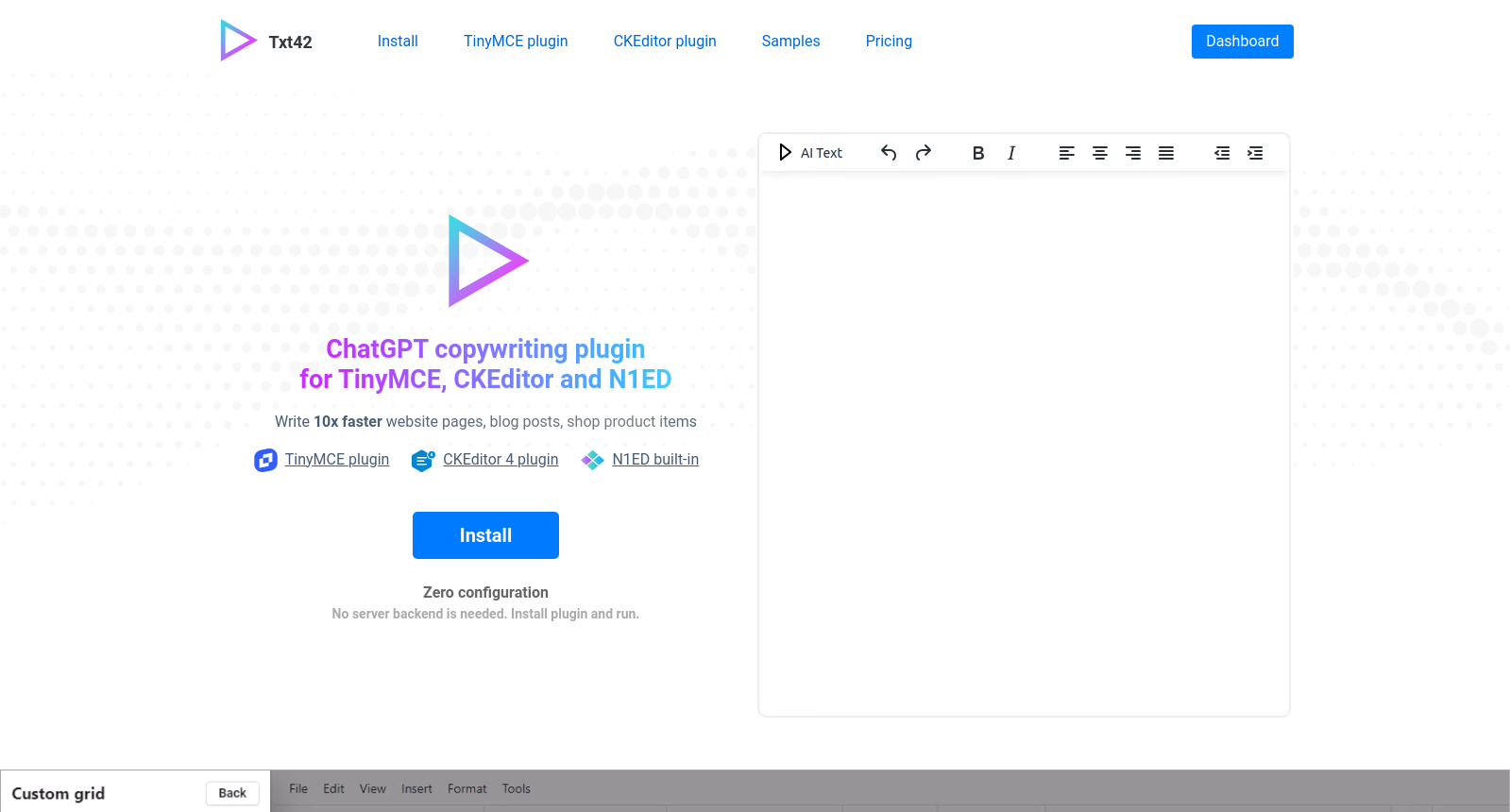The height and width of the screenshot is (812, 1510).
Task: Align text left
Action: point(1067,153)
